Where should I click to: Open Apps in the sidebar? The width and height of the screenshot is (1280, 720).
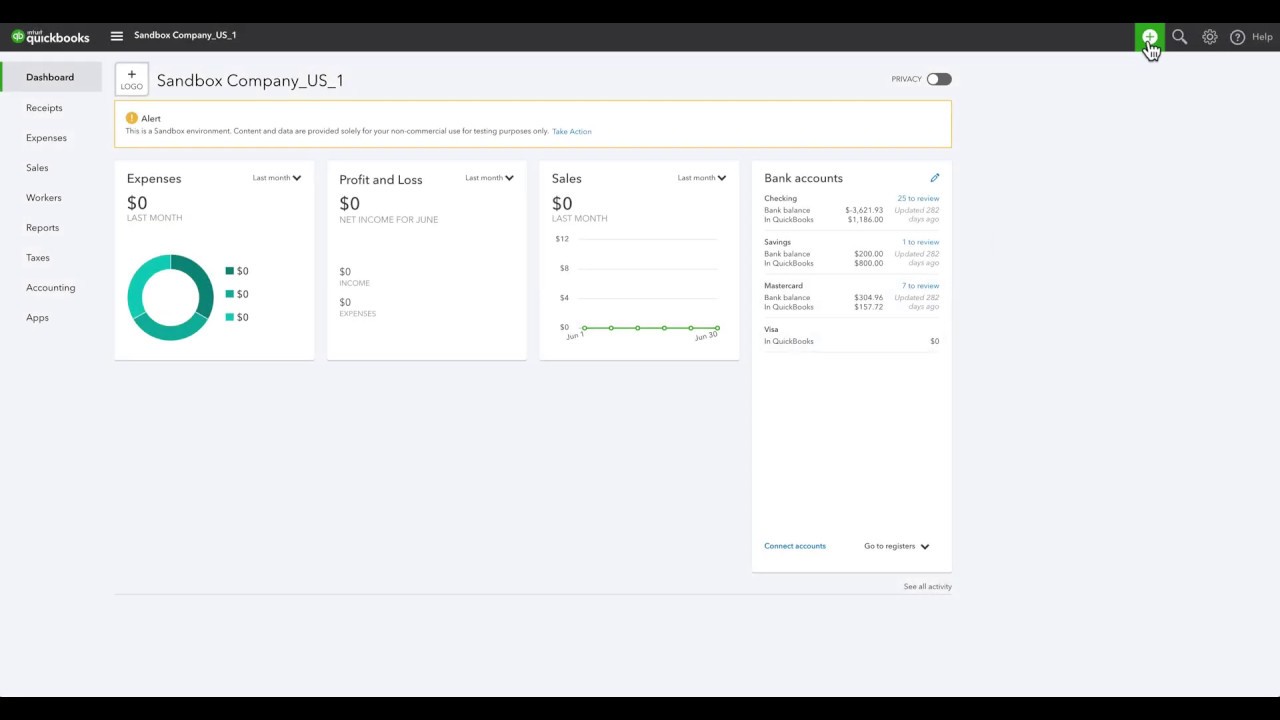37,318
